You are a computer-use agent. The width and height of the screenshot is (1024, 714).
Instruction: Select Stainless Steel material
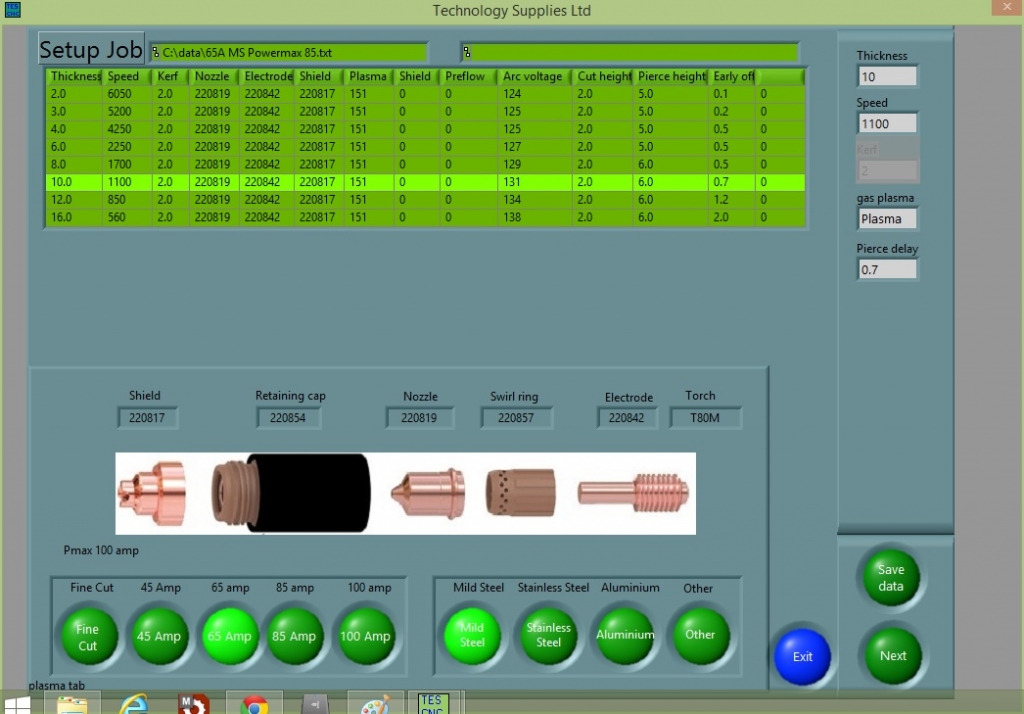(x=549, y=635)
